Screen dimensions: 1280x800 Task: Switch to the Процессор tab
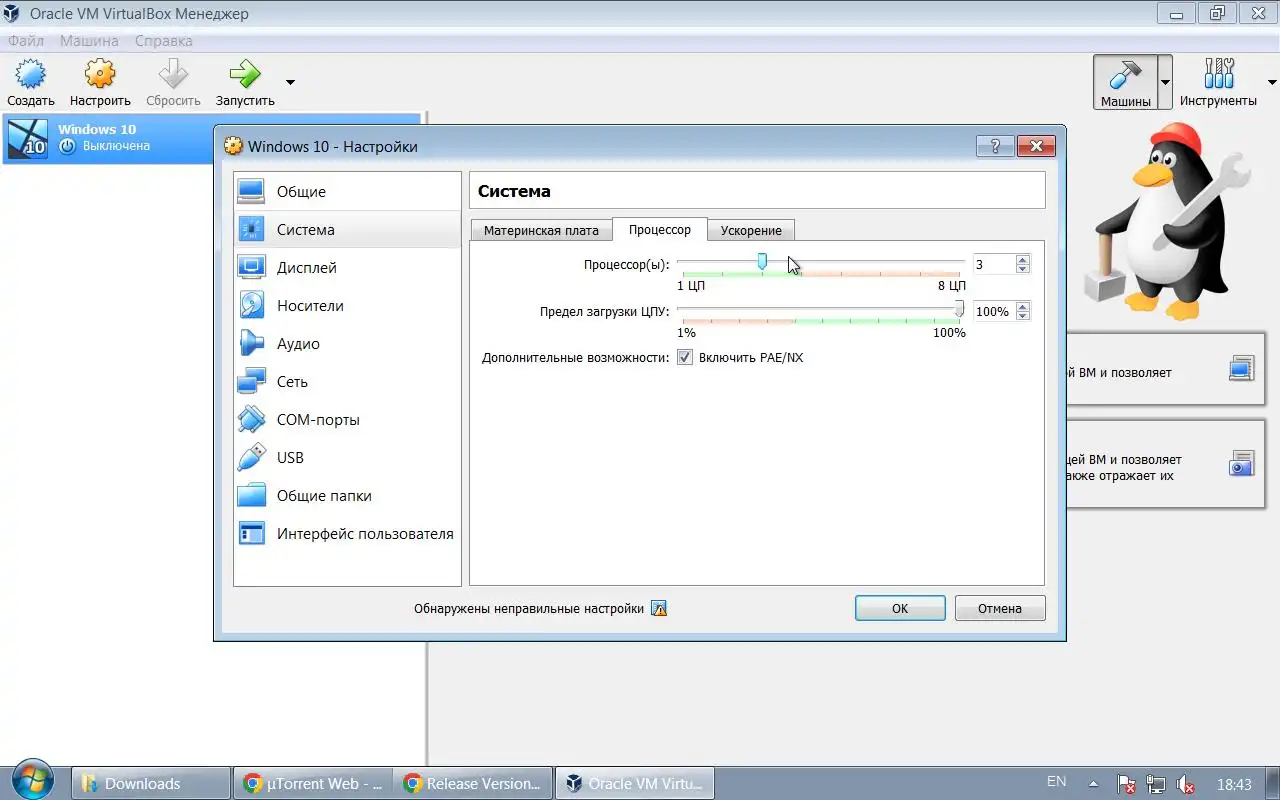coord(659,229)
